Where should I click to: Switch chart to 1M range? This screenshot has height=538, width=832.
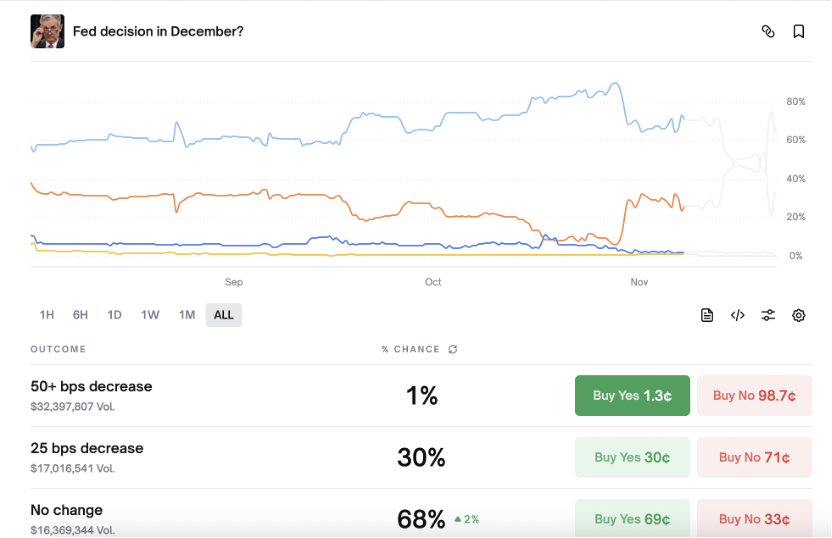[x=187, y=315]
